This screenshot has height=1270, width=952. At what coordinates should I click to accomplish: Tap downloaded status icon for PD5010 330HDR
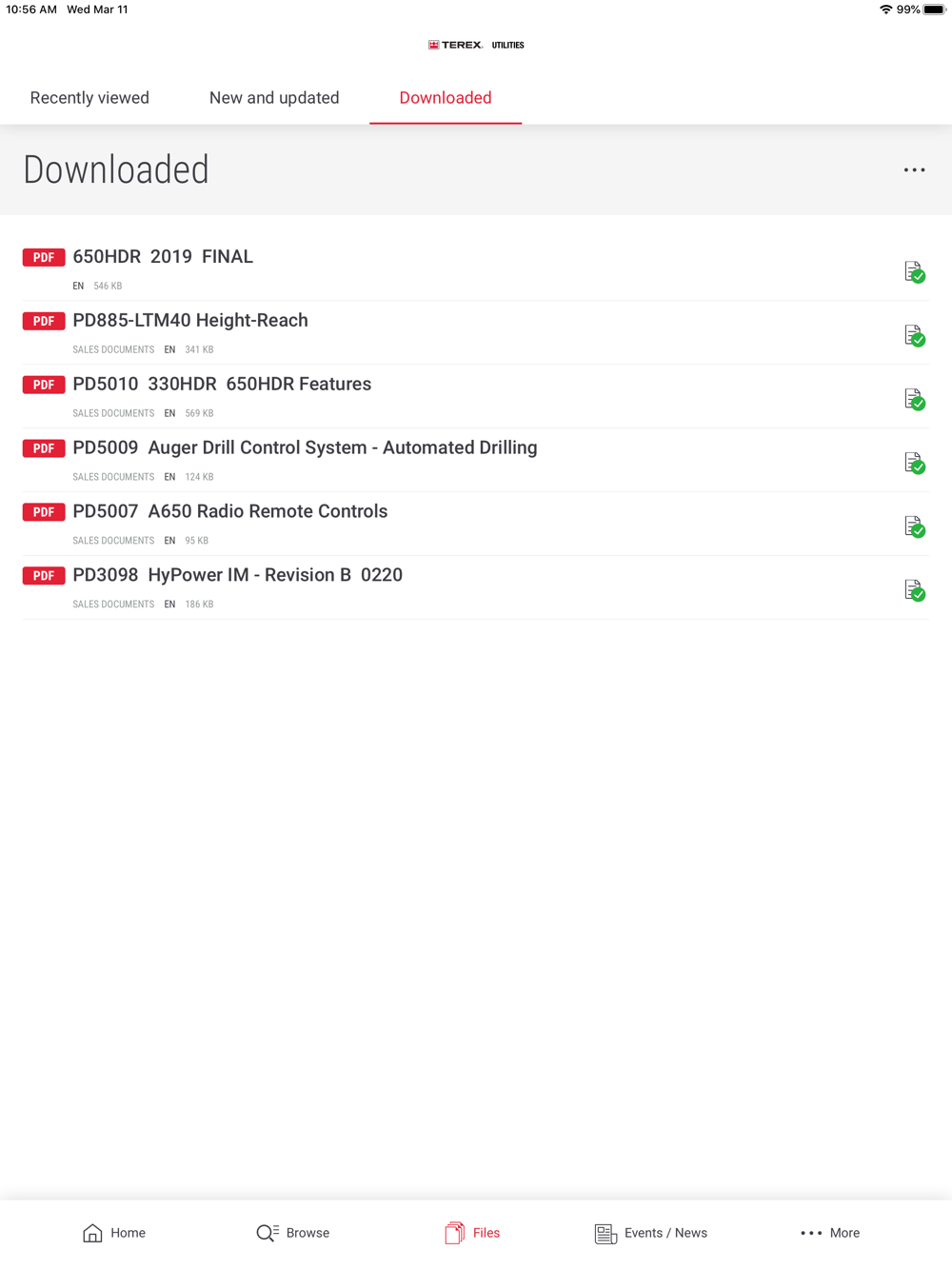coord(914,400)
